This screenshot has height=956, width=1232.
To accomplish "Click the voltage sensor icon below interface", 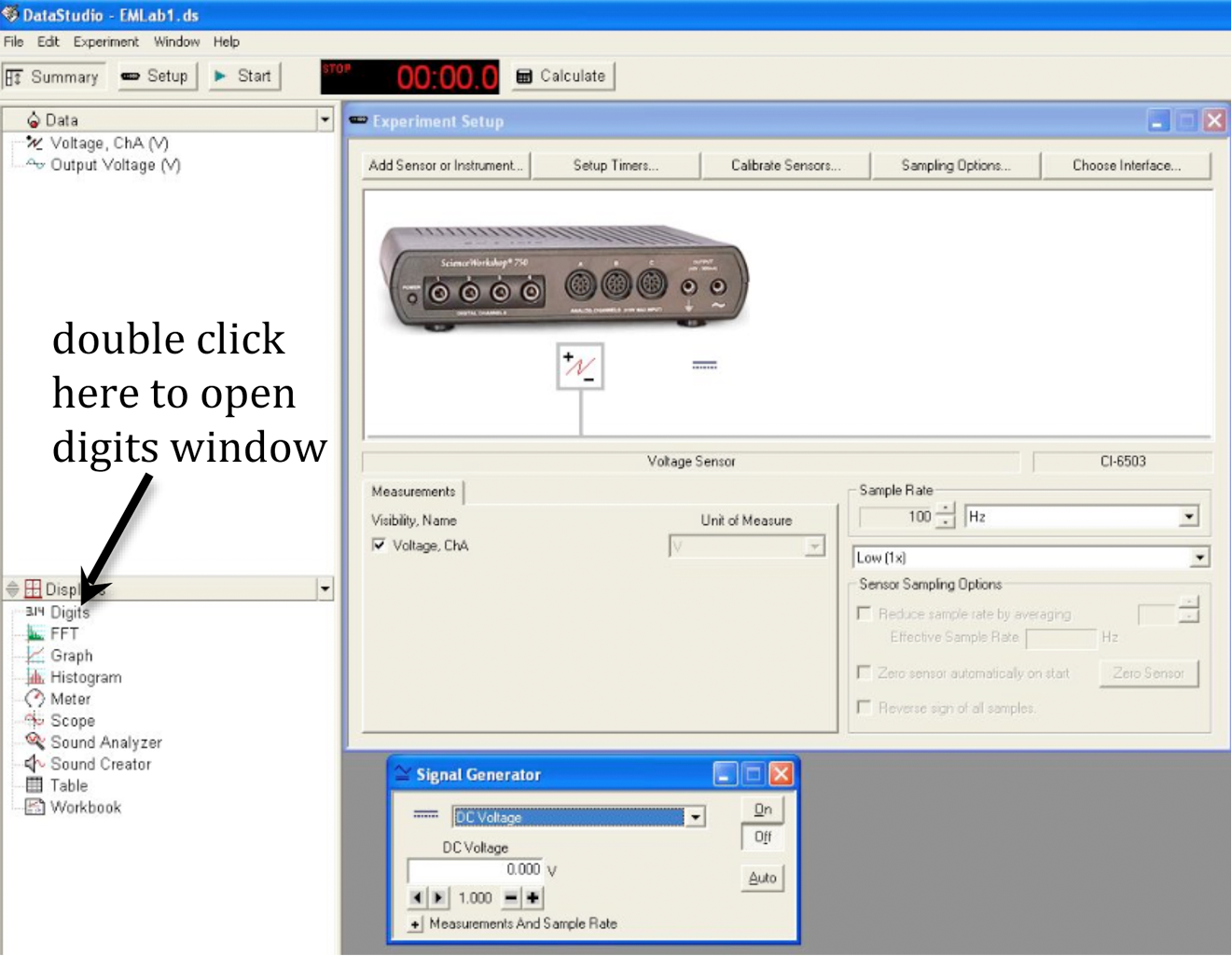I will (x=580, y=367).
